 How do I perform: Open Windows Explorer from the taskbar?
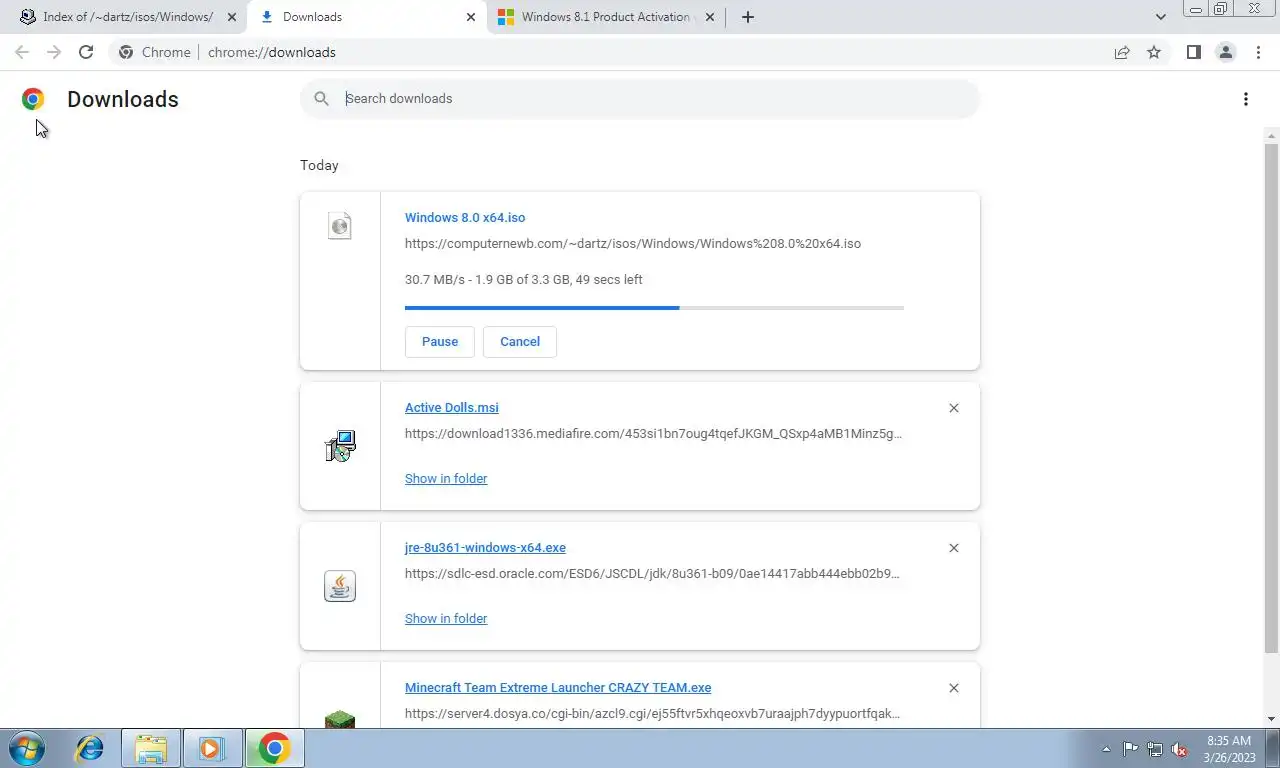tap(151, 748)
